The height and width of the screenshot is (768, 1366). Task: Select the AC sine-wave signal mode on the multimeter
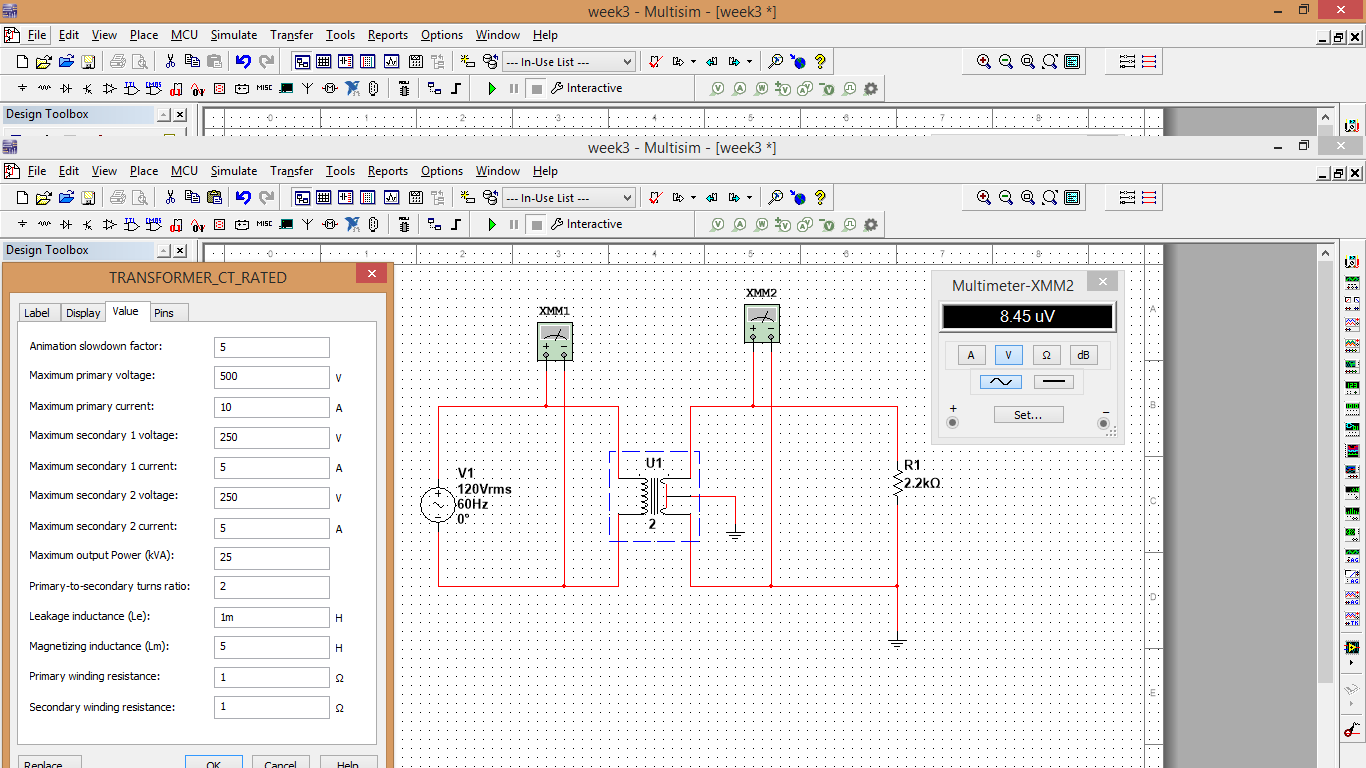pos(1001,382)
